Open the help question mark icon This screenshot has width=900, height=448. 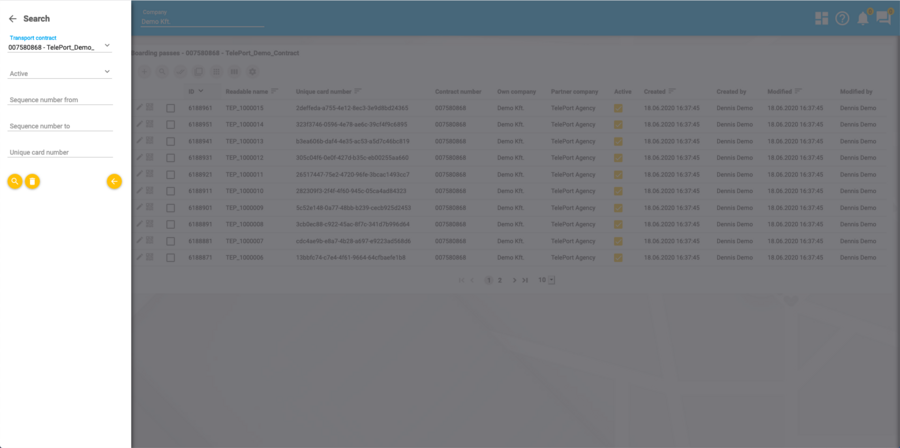pos(842,18)
